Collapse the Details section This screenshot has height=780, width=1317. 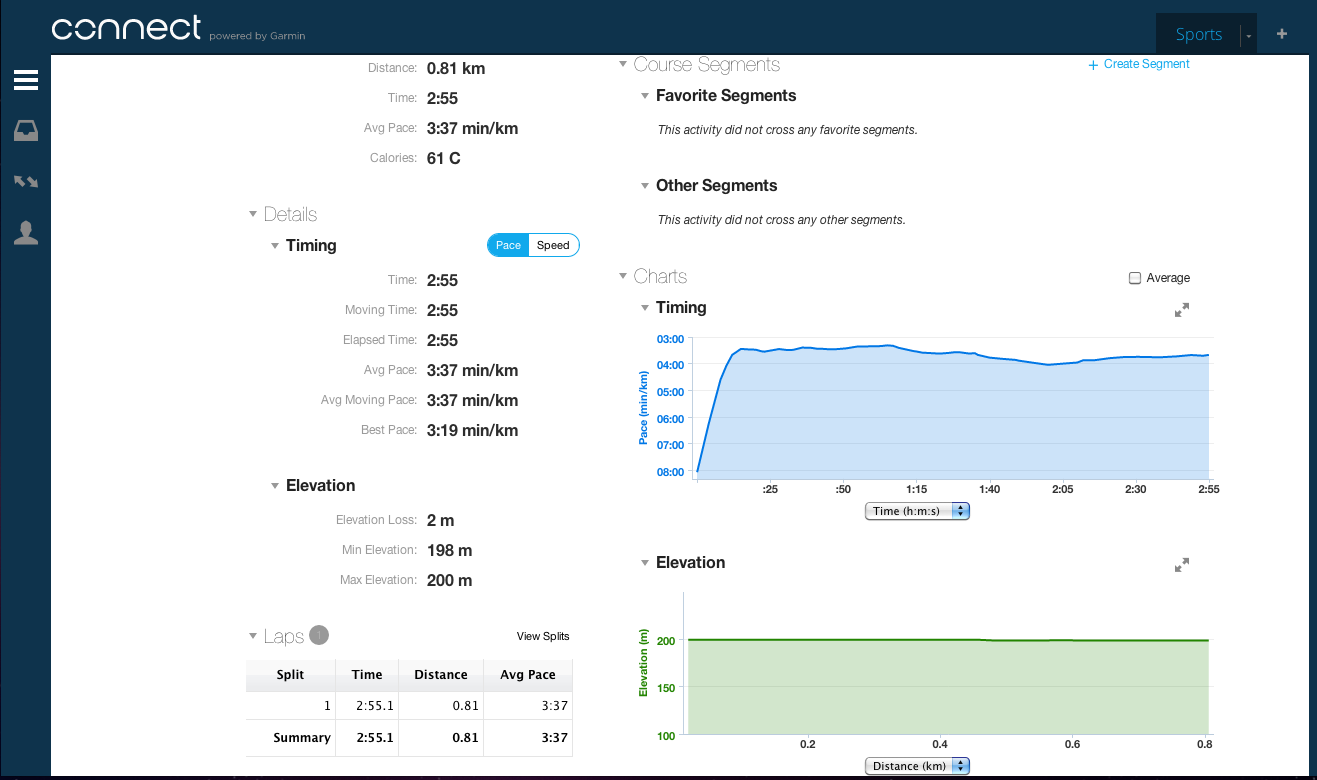tap(253, 214)
